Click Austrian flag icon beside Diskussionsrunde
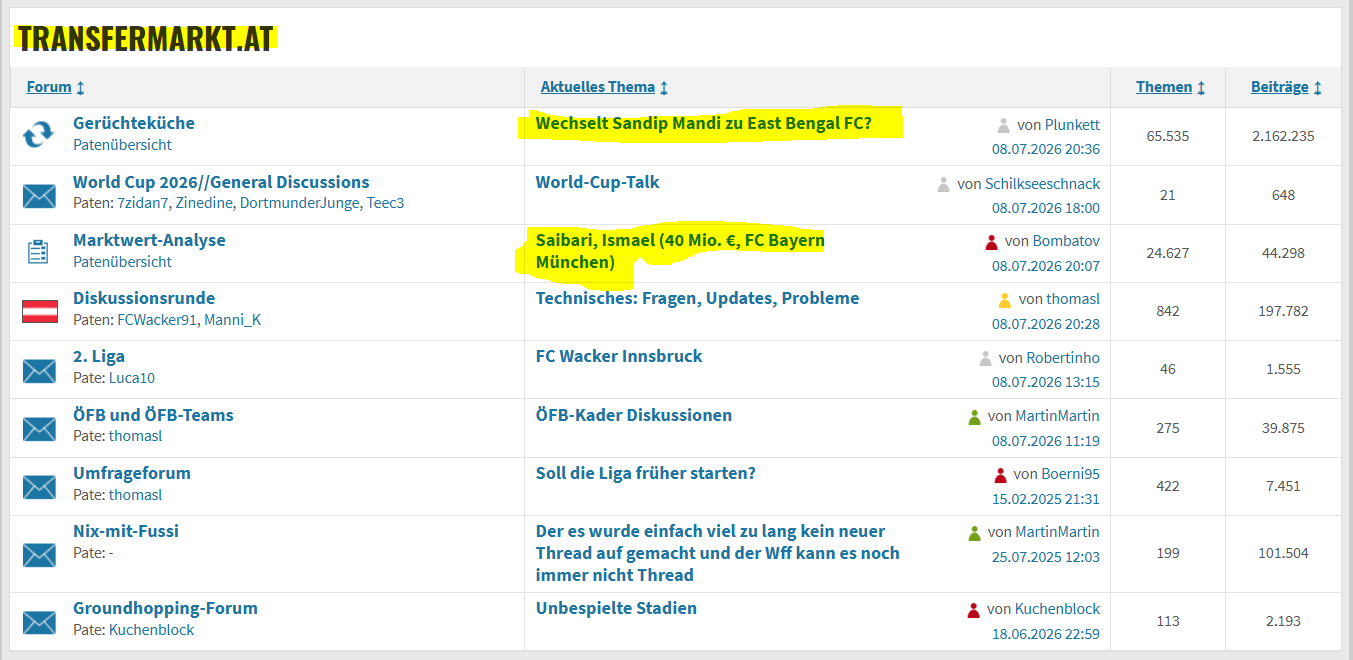The height and width of the screenshot is (660, 1353). [x=39, y=311]
